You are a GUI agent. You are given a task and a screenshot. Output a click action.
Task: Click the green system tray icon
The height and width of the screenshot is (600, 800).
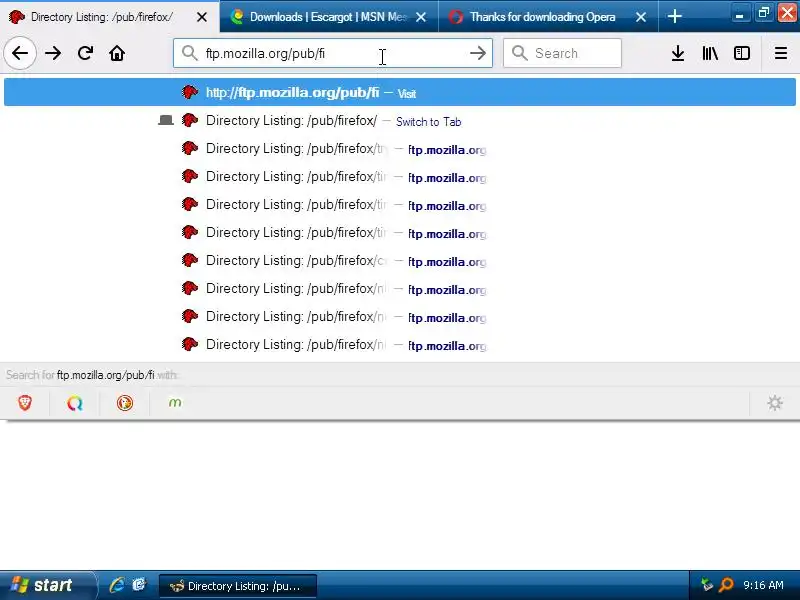(x=706, y=585)
